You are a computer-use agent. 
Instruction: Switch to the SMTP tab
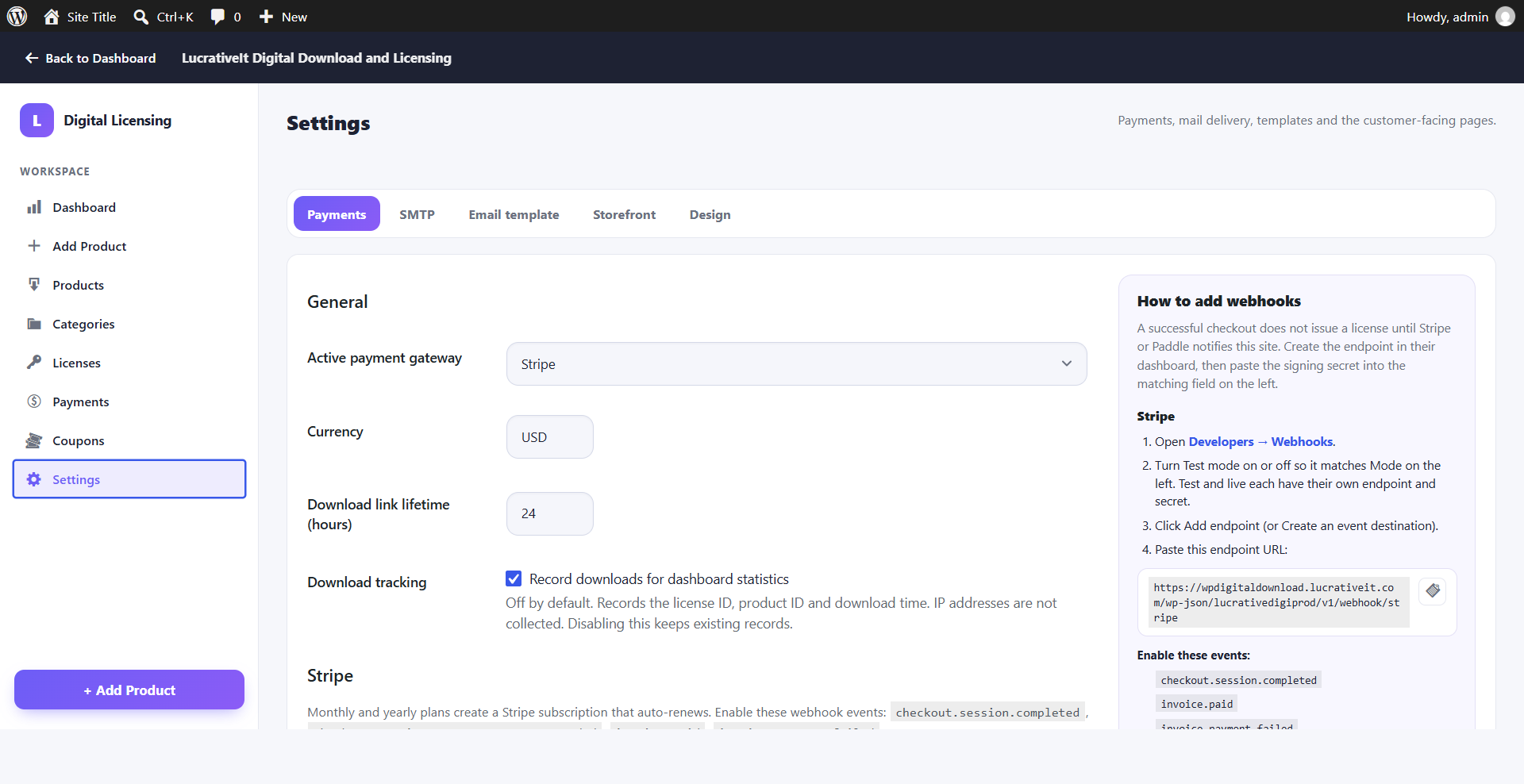417,214
